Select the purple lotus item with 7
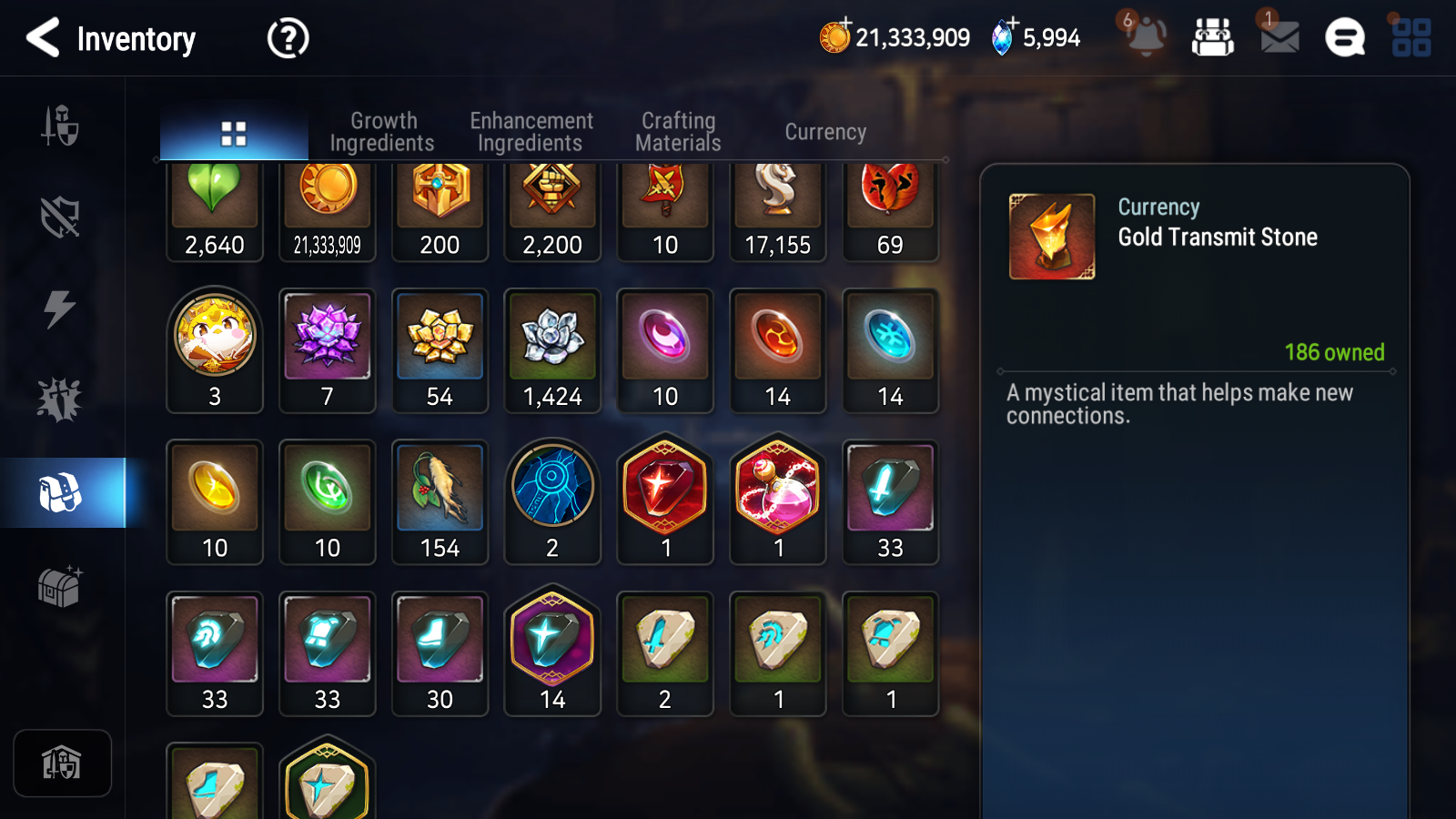This screenshot has height=819, width=1456. [327, 350]
